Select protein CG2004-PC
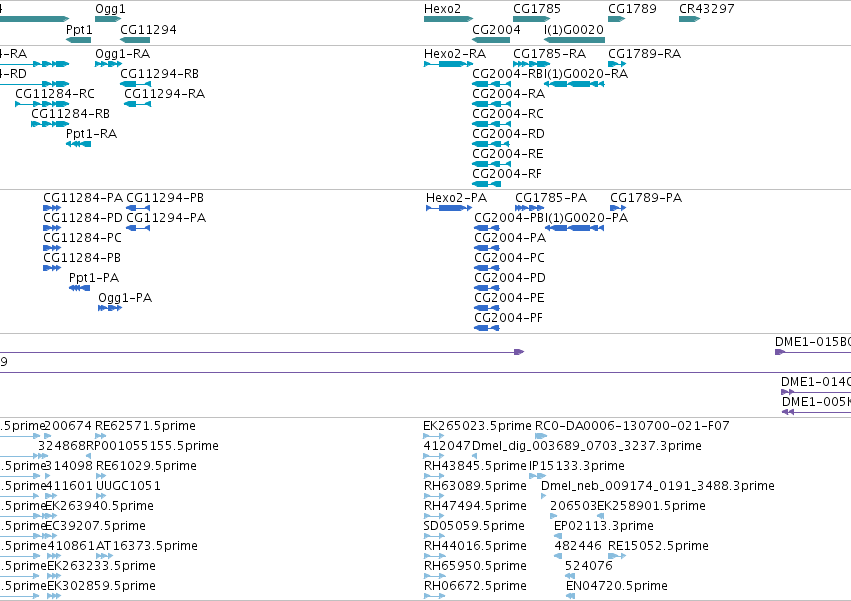This screenshot has width=851, height=601. pos(487,268)
